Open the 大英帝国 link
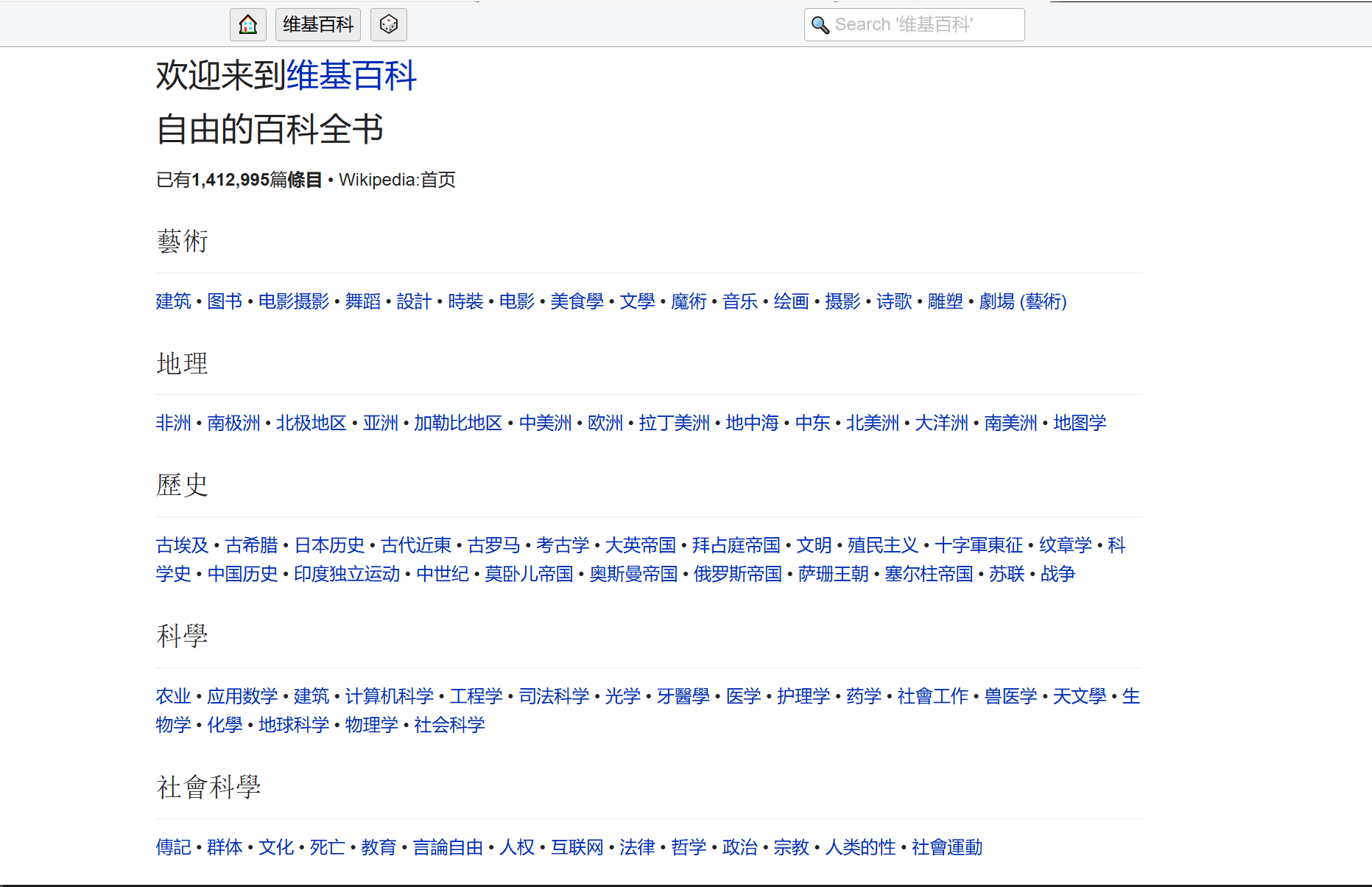 [x=641, y=545]
